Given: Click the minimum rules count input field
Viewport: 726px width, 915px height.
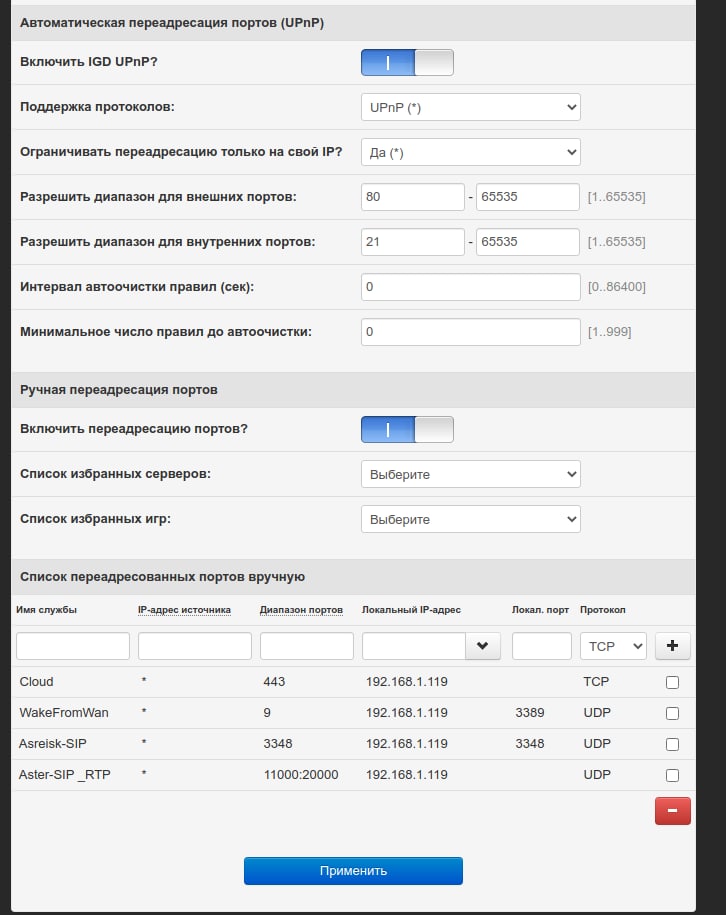Looking at the screenshot, I should click(470, 332).
